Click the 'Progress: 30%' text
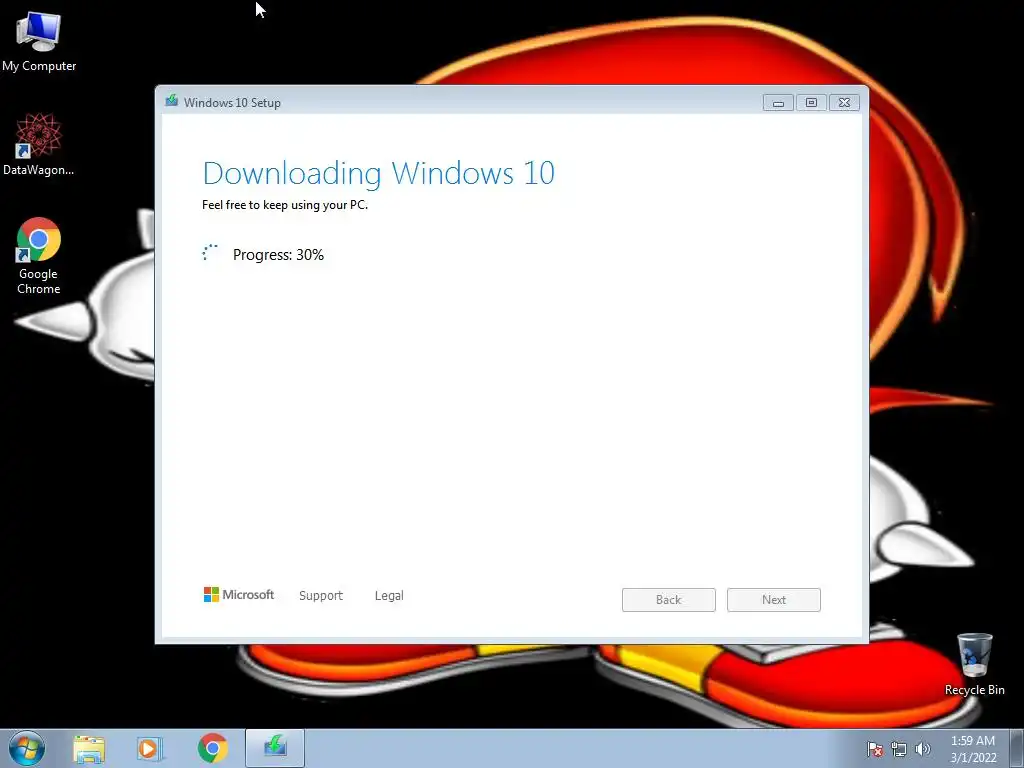Screen dimensions: 1024x768 [278, 255]
